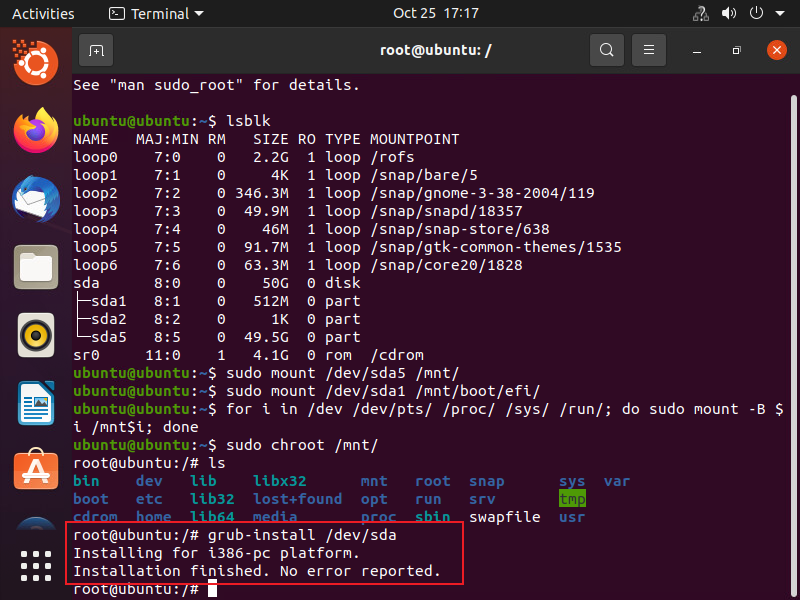Open LibreOffice Writer from the dock

pos(36,403)
